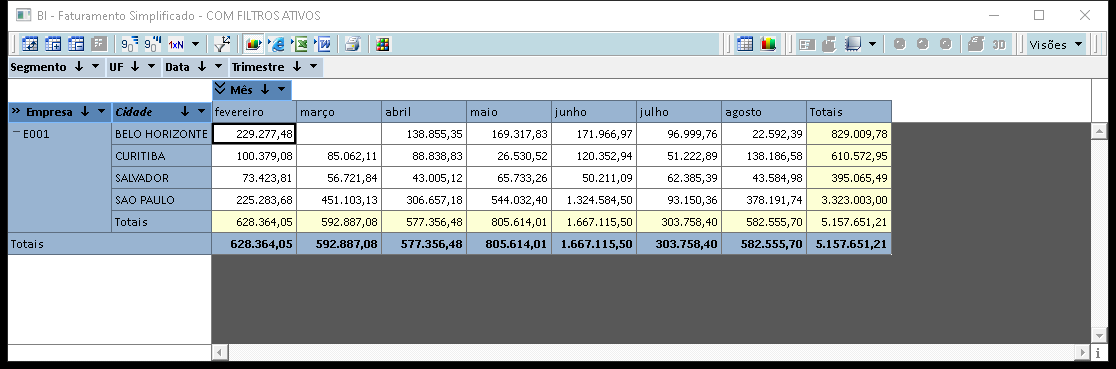This screenshot has height=369, width=1116.
Task: Collapse the E001 company row
Action: 16,132
